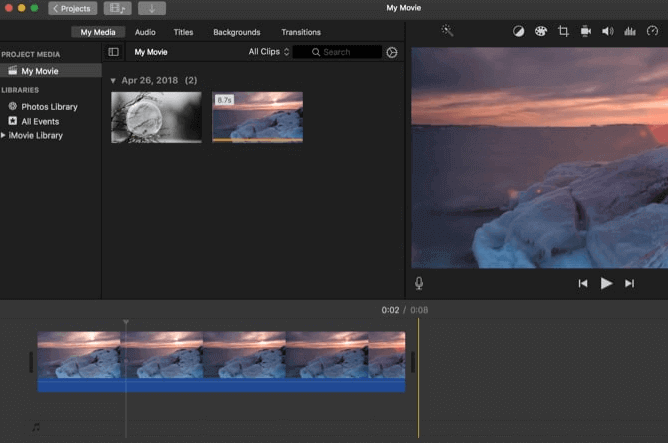Expand the iMovie Library tree item
668x443 pixels.
(x=4, y=135)
